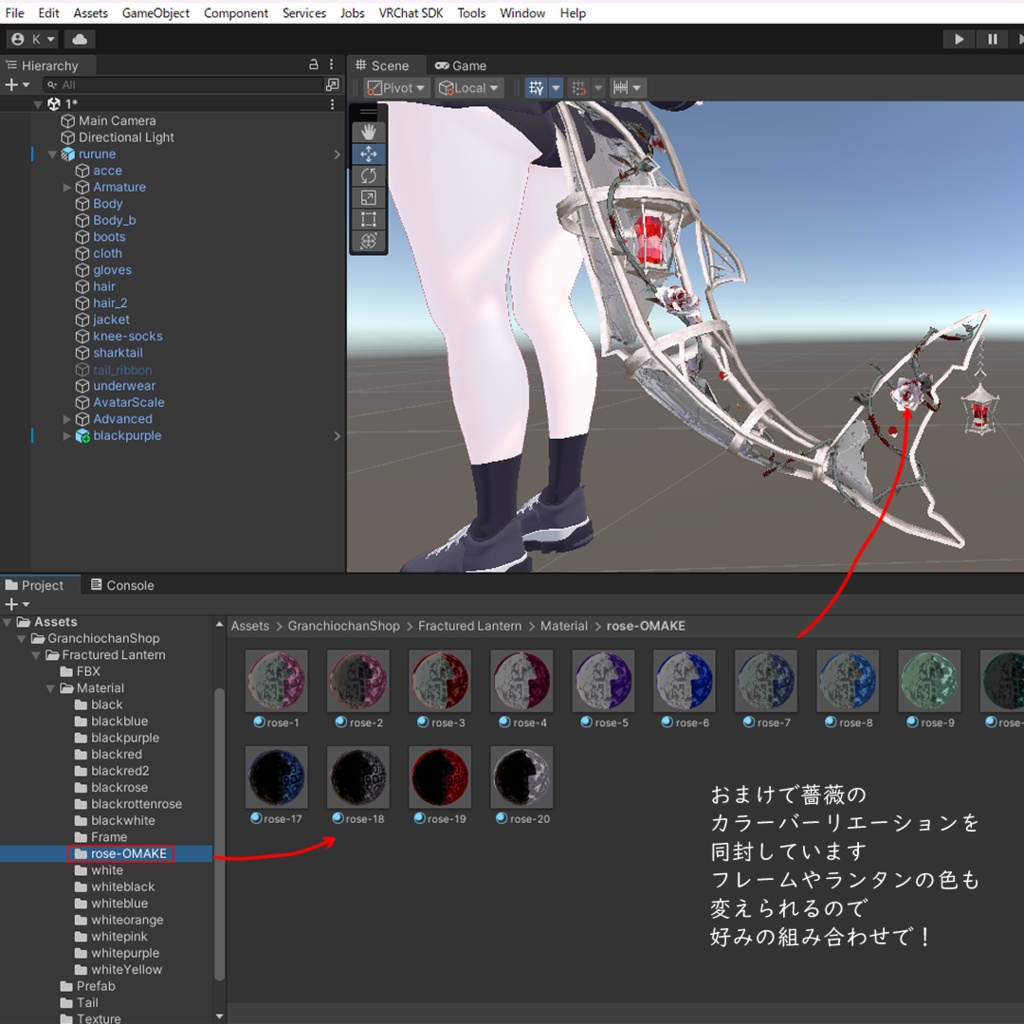This screenshot has height=1024, width=1024.
Task: Select the rose-3 material
Action: [x=440, y=689]
